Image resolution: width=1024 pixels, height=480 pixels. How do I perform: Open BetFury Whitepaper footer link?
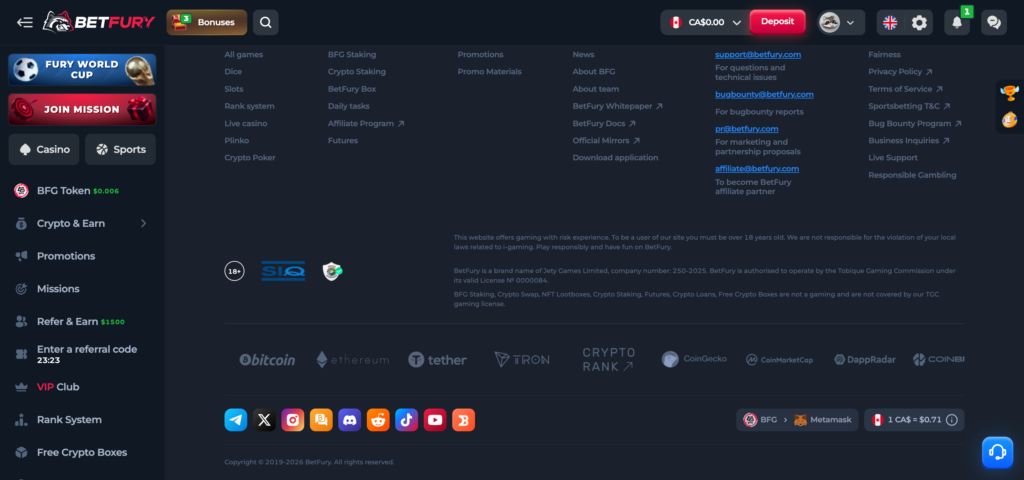618,106
